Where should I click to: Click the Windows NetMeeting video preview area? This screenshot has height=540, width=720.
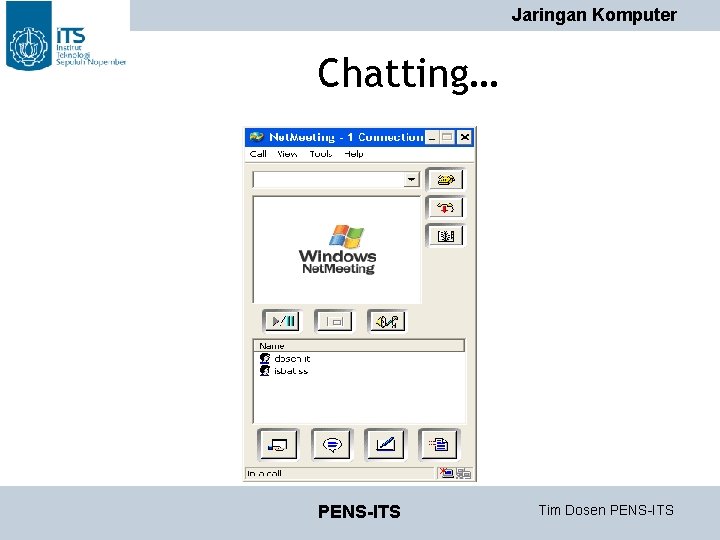[x=337, y=250]
